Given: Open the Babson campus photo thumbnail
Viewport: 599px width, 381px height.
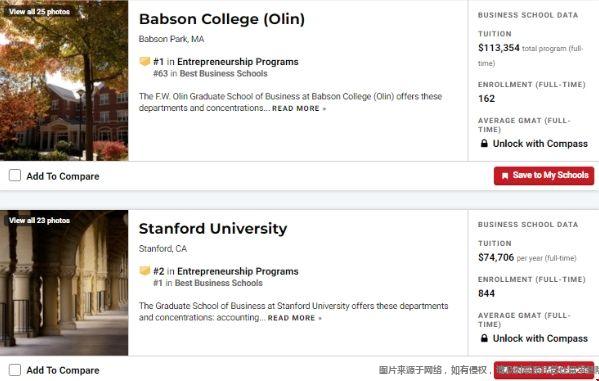Looking at the screenshot, I should pyautogui.click(x=64, y=80).
